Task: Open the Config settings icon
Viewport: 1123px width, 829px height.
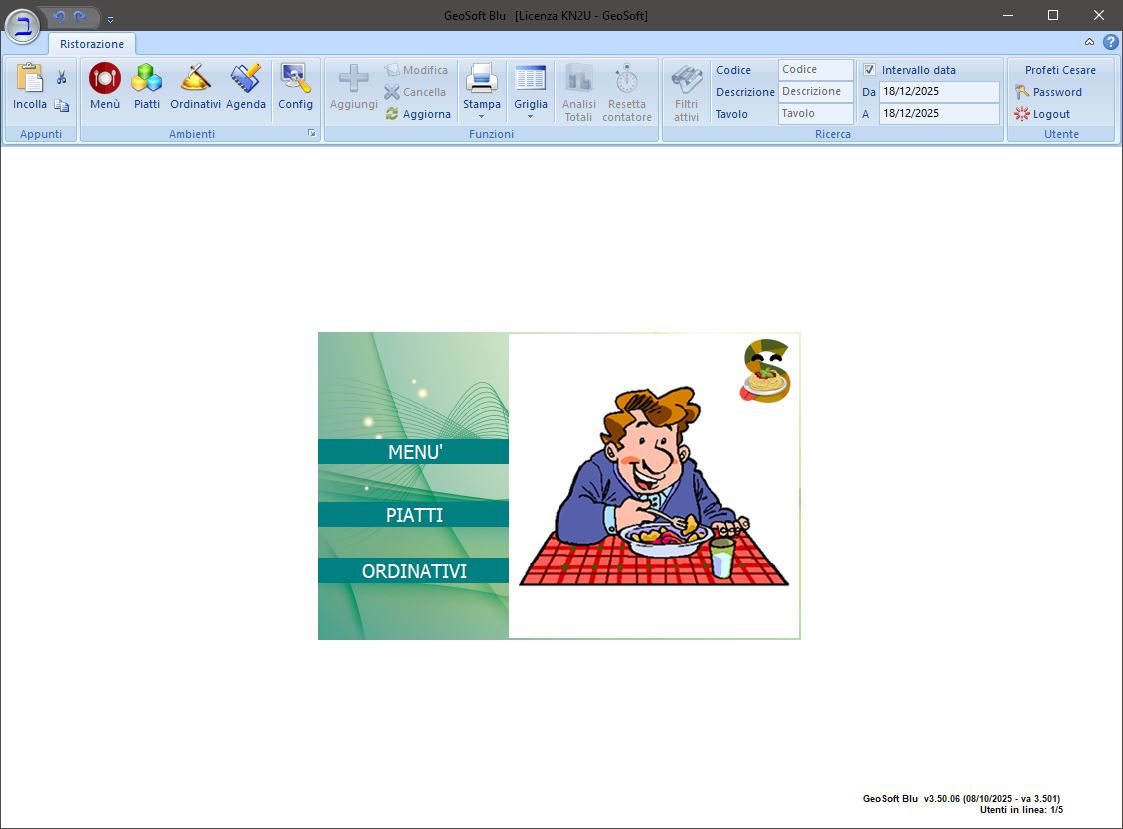Action: tap(295, 79)
